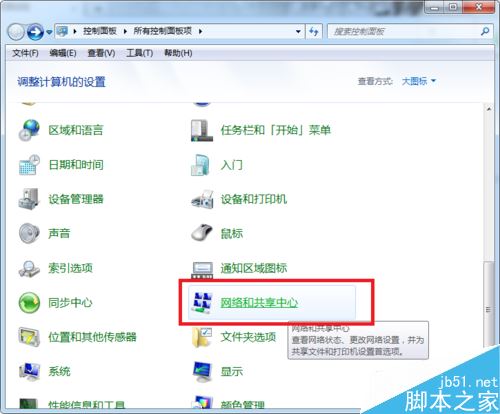500x414 pixels.
Task: Open the 文件(F) menu
Action: tap(25, 53)
